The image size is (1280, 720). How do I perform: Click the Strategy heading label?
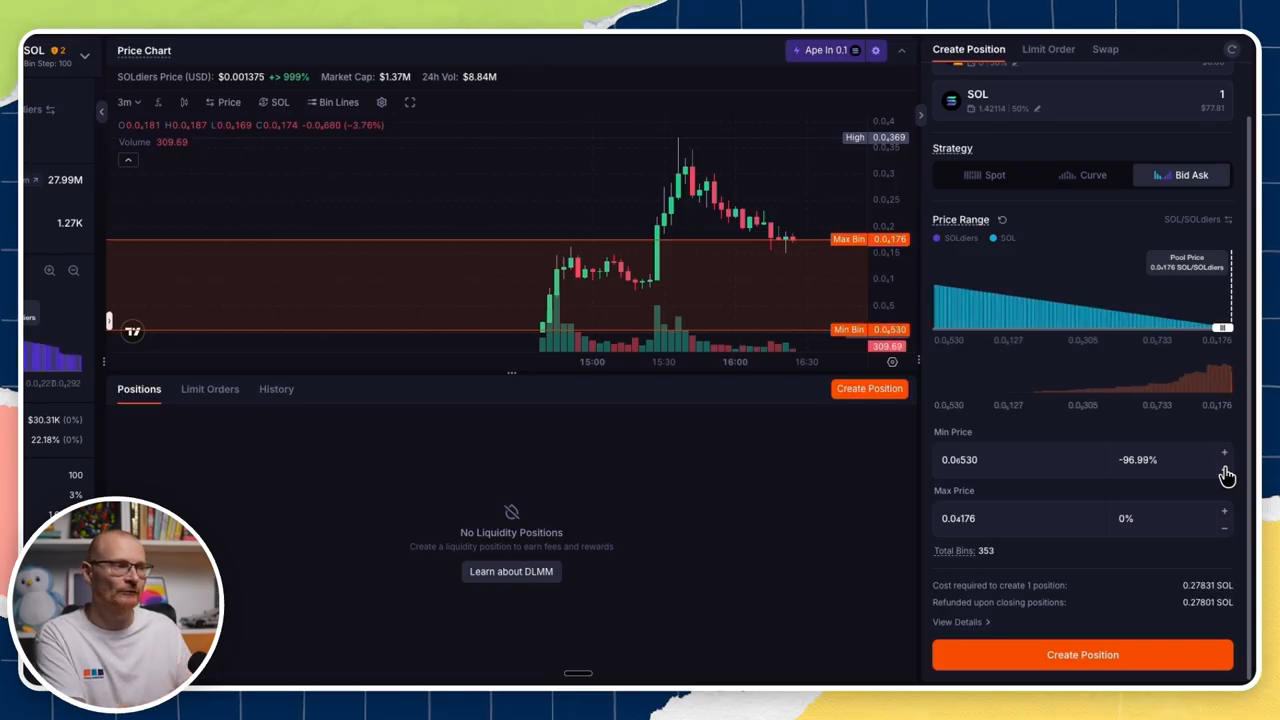[952, 148]
